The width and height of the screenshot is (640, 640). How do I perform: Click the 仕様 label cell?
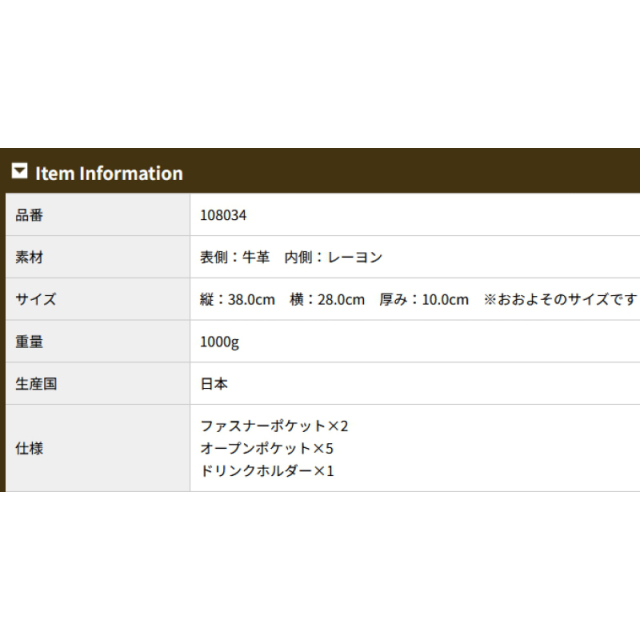(x=98, y=448)
